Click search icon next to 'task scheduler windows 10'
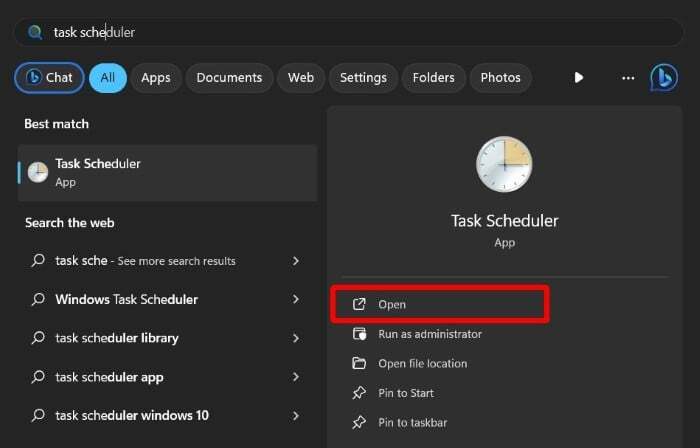700x448 pixels. tap(38, 415)
